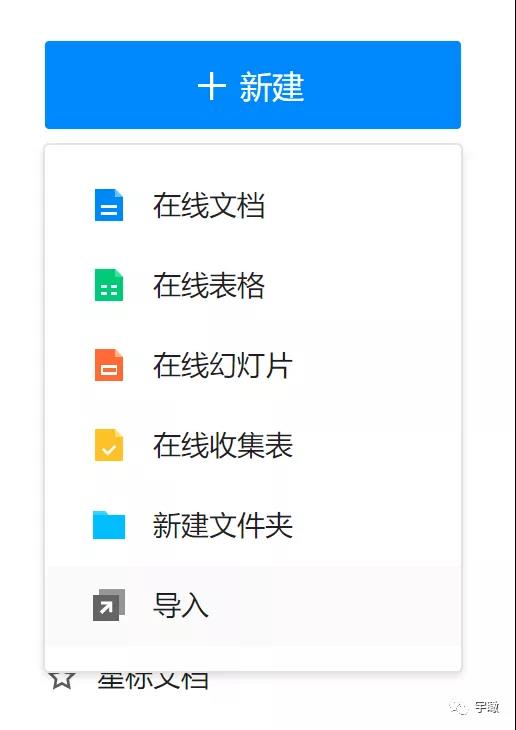
Task: Click the plus sign in 新建 button
Action: pos(212,86)
